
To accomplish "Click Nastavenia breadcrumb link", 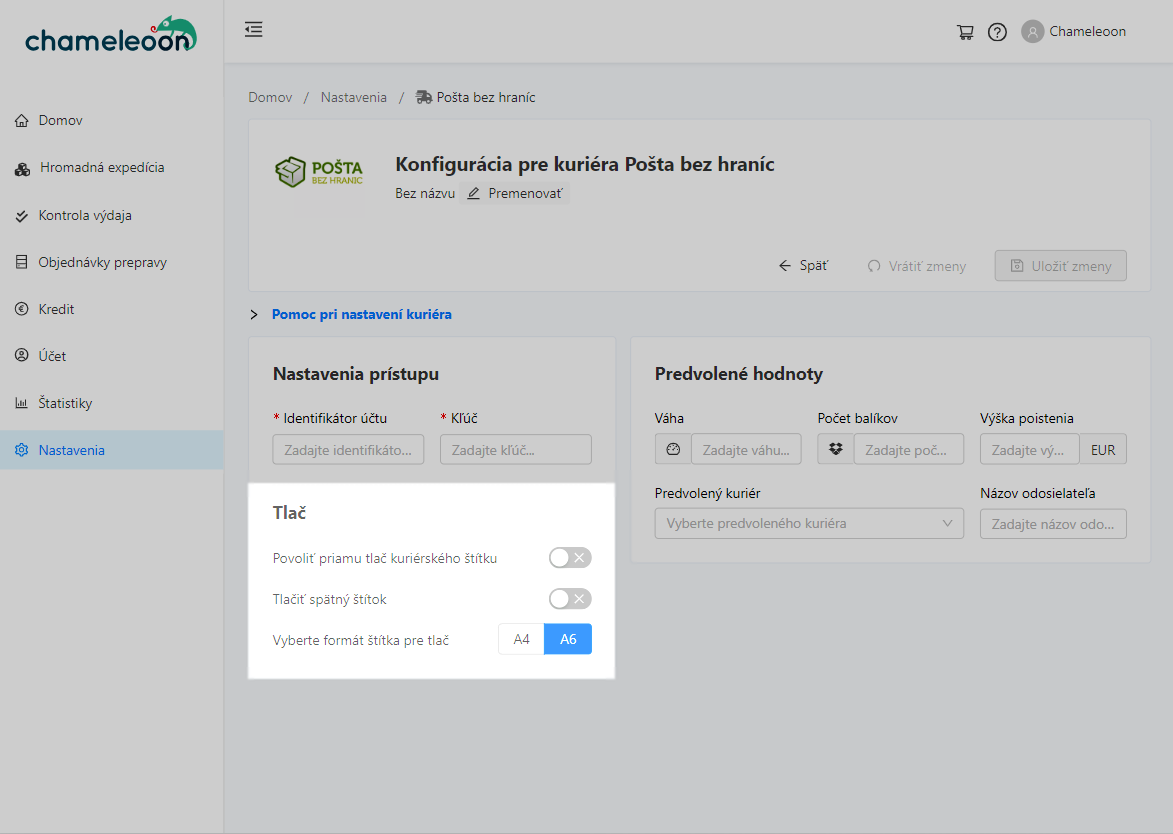I will [353, 97].
